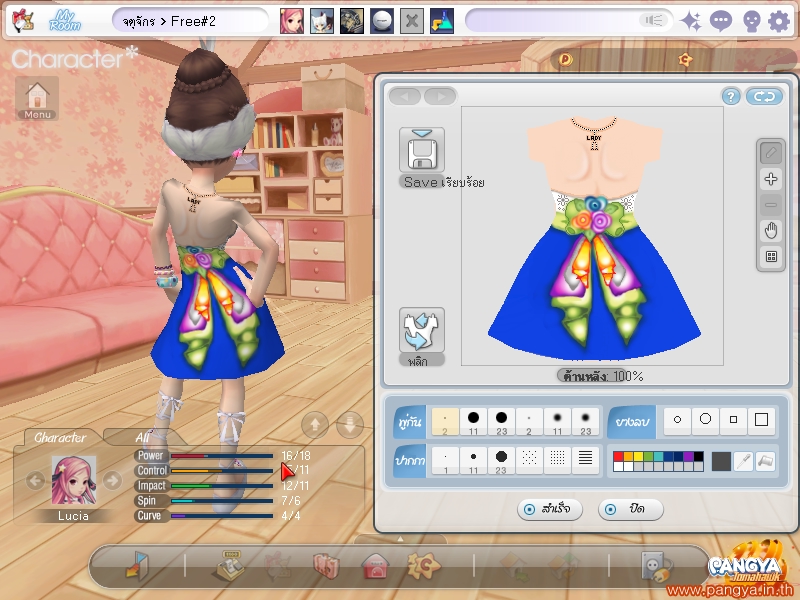This screenshot has height=600, width=800.
Task: Open My Room from the top bar
Action: pyautogui.click(x=65, y=21)
